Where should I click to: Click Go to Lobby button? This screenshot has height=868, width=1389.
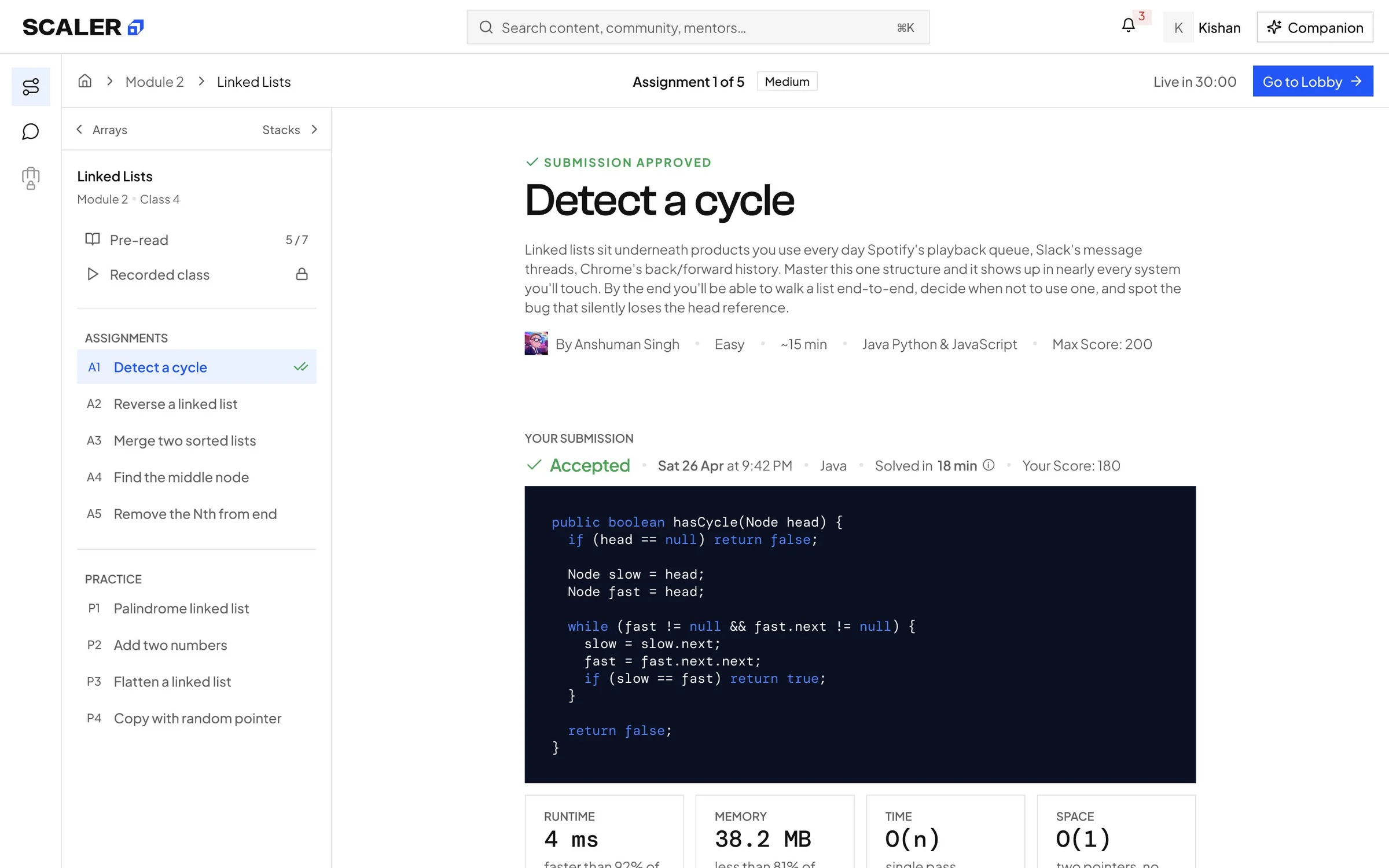[x=1313, y=81]
